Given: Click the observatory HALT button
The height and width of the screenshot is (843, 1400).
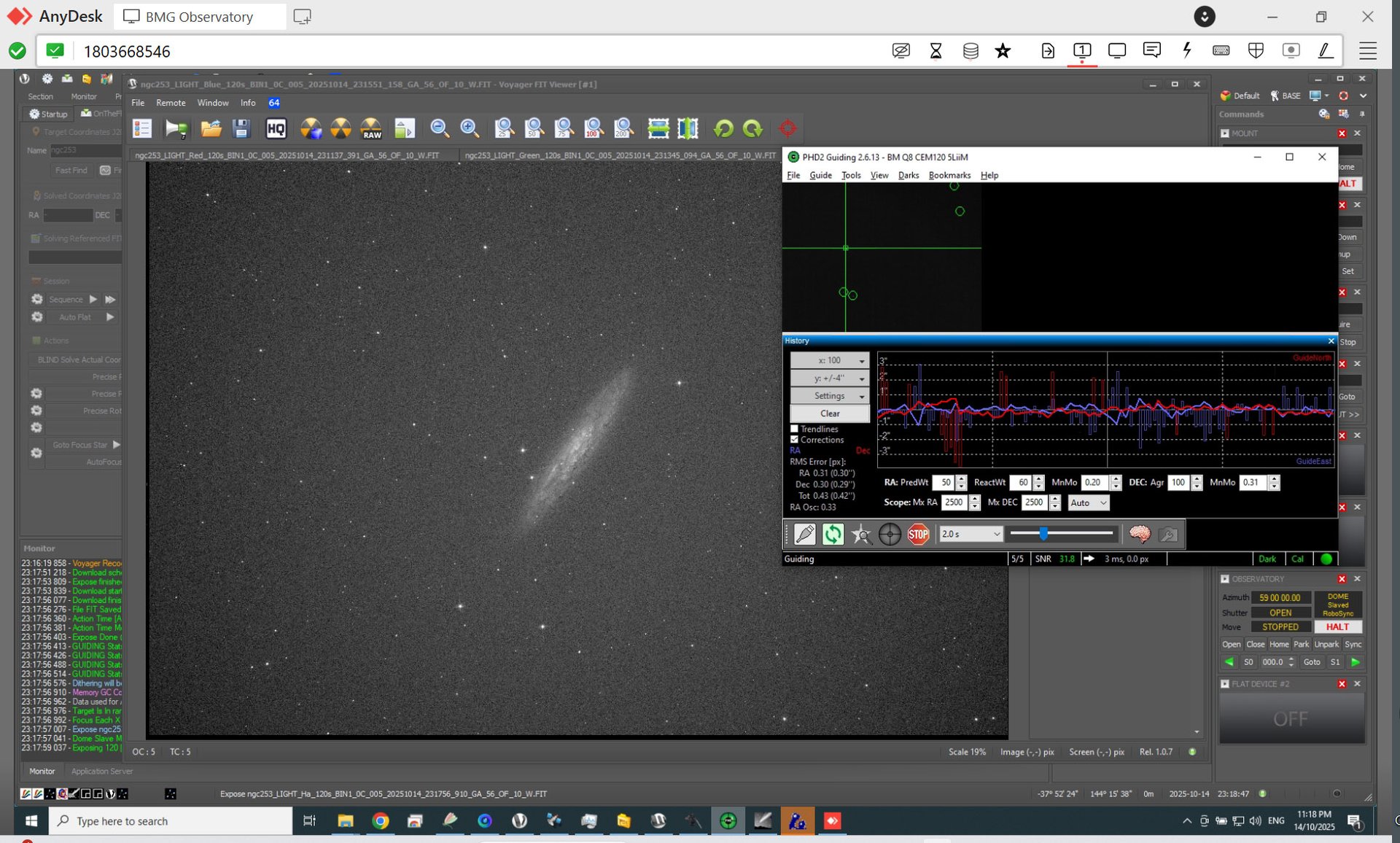Looking at the screenshot, I should 1337,627.
